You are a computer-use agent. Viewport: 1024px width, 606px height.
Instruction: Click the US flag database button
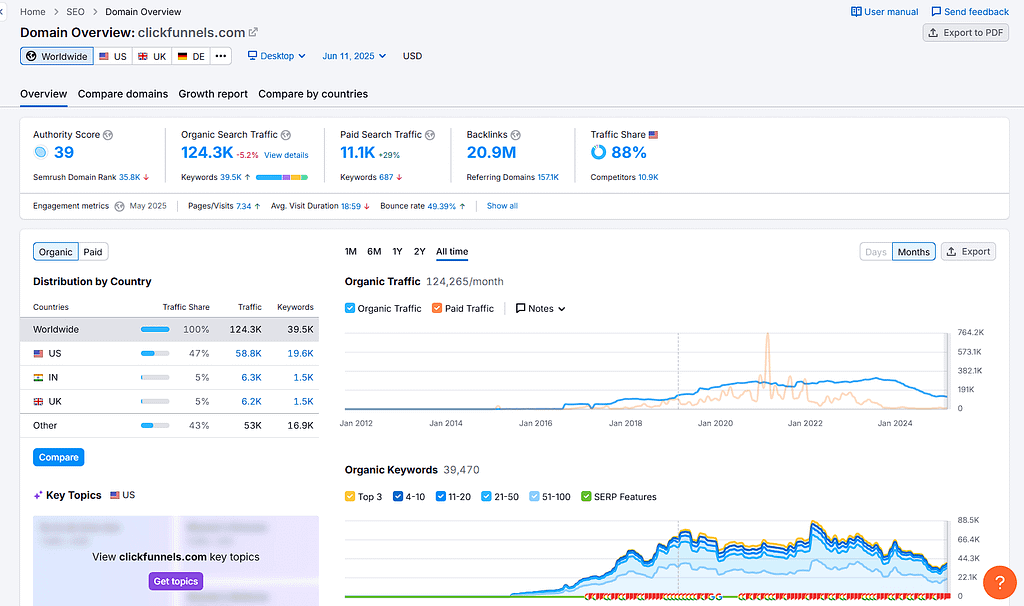point(113,56)
